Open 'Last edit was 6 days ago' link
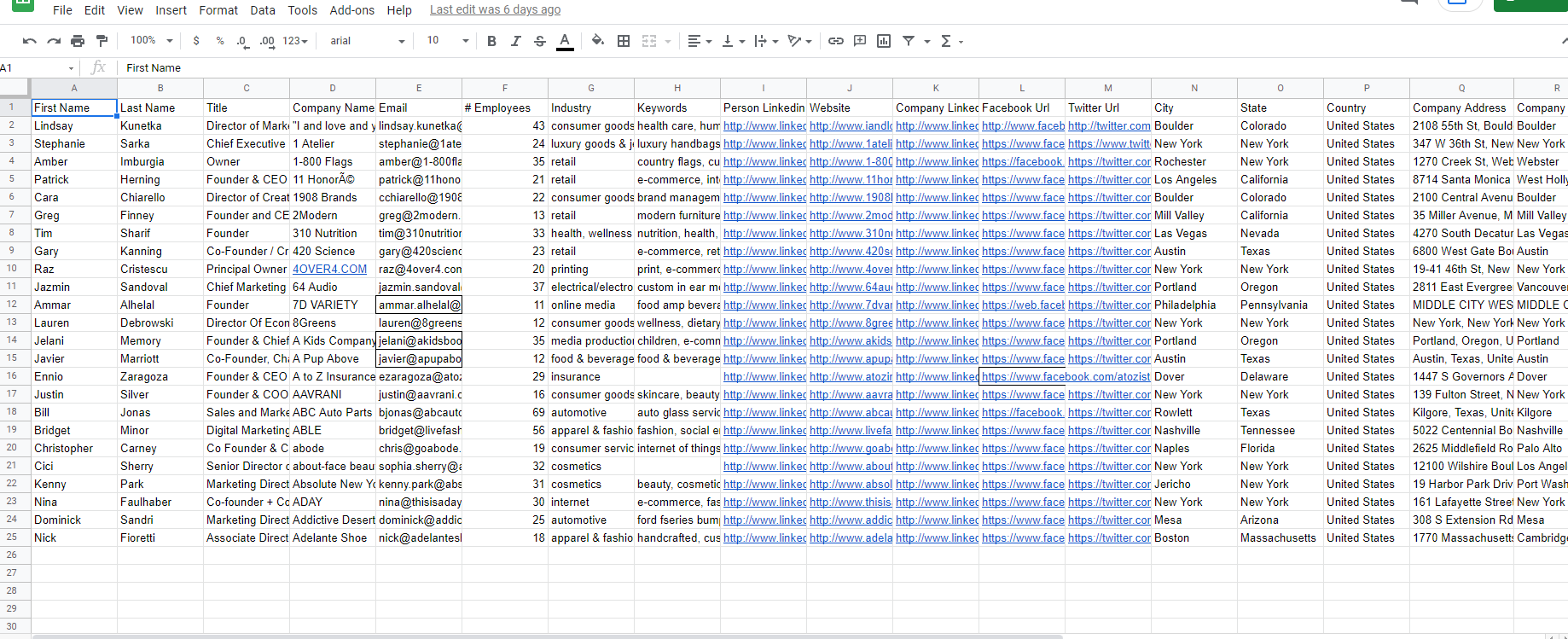1568x639 pixels. (x=495, y=10)
